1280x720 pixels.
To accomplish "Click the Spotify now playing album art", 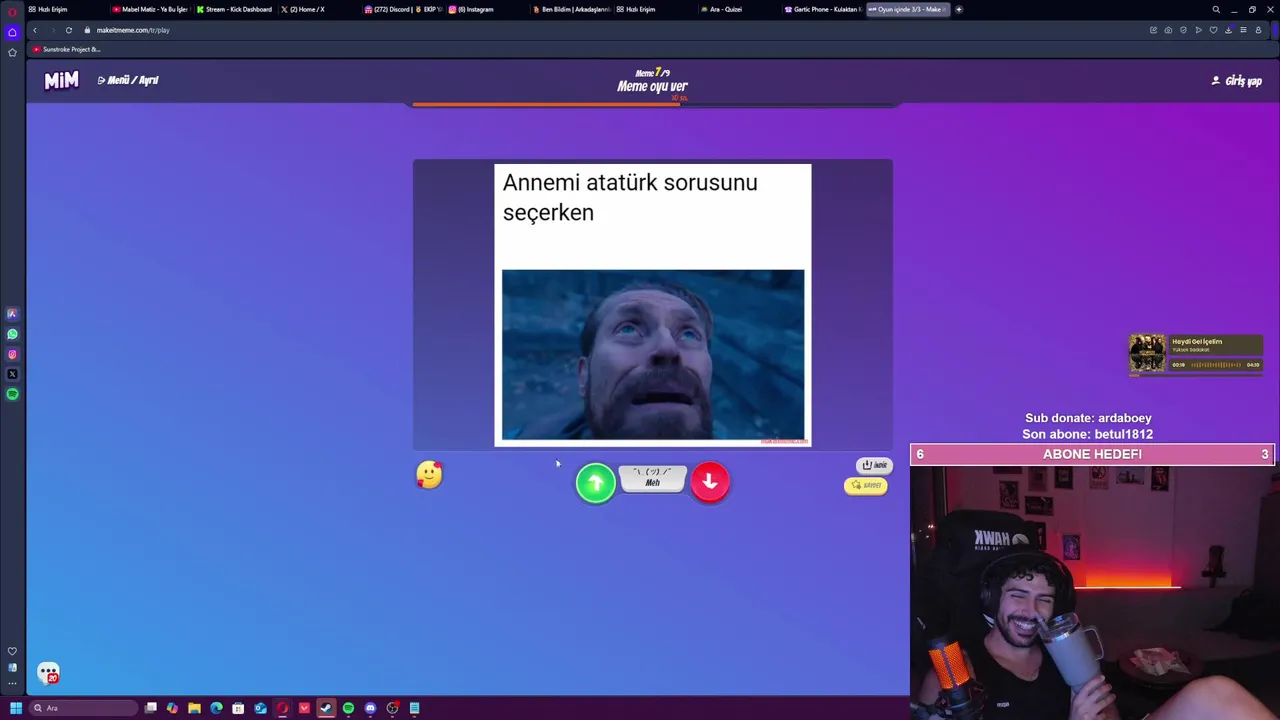I will [x=1147, y=353].
